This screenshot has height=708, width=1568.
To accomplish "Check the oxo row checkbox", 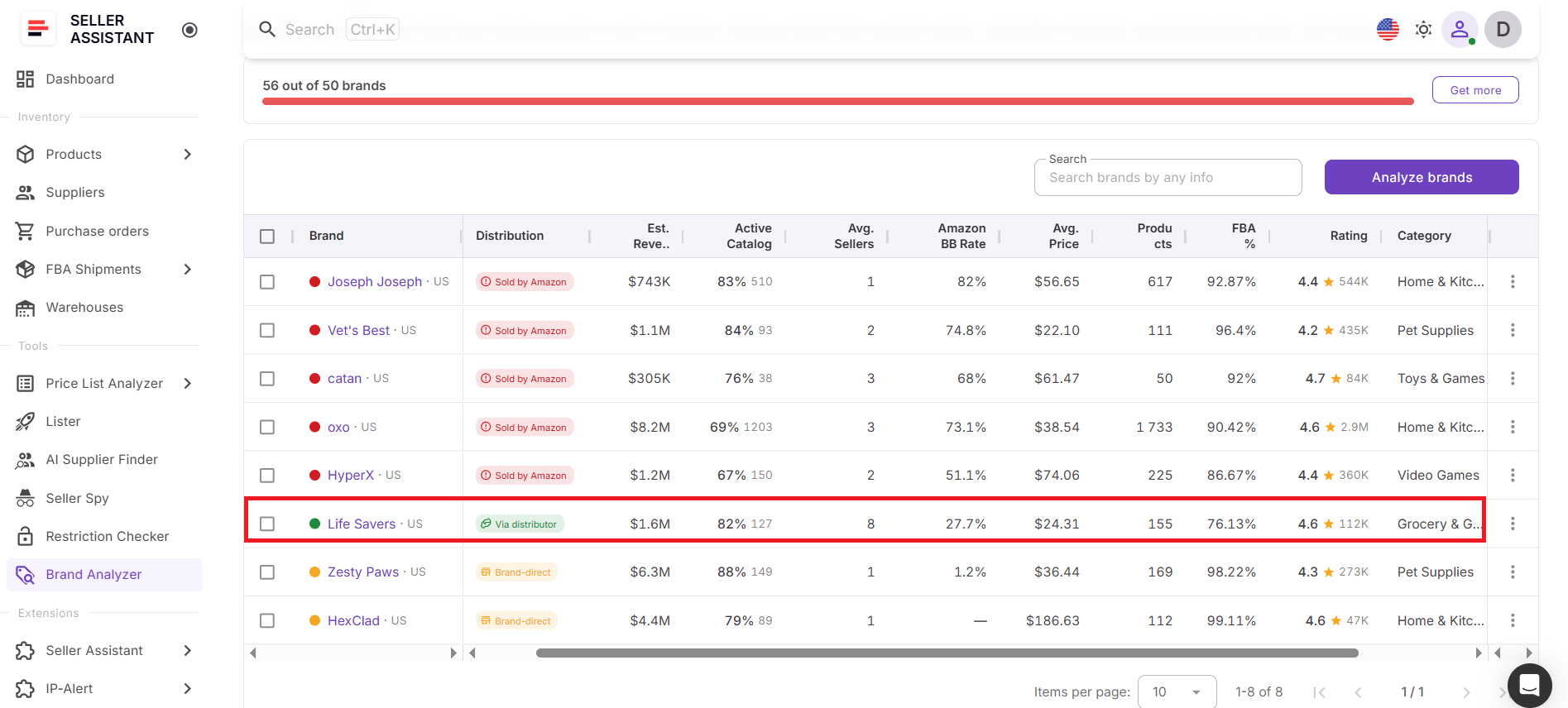I will point(267,428).
